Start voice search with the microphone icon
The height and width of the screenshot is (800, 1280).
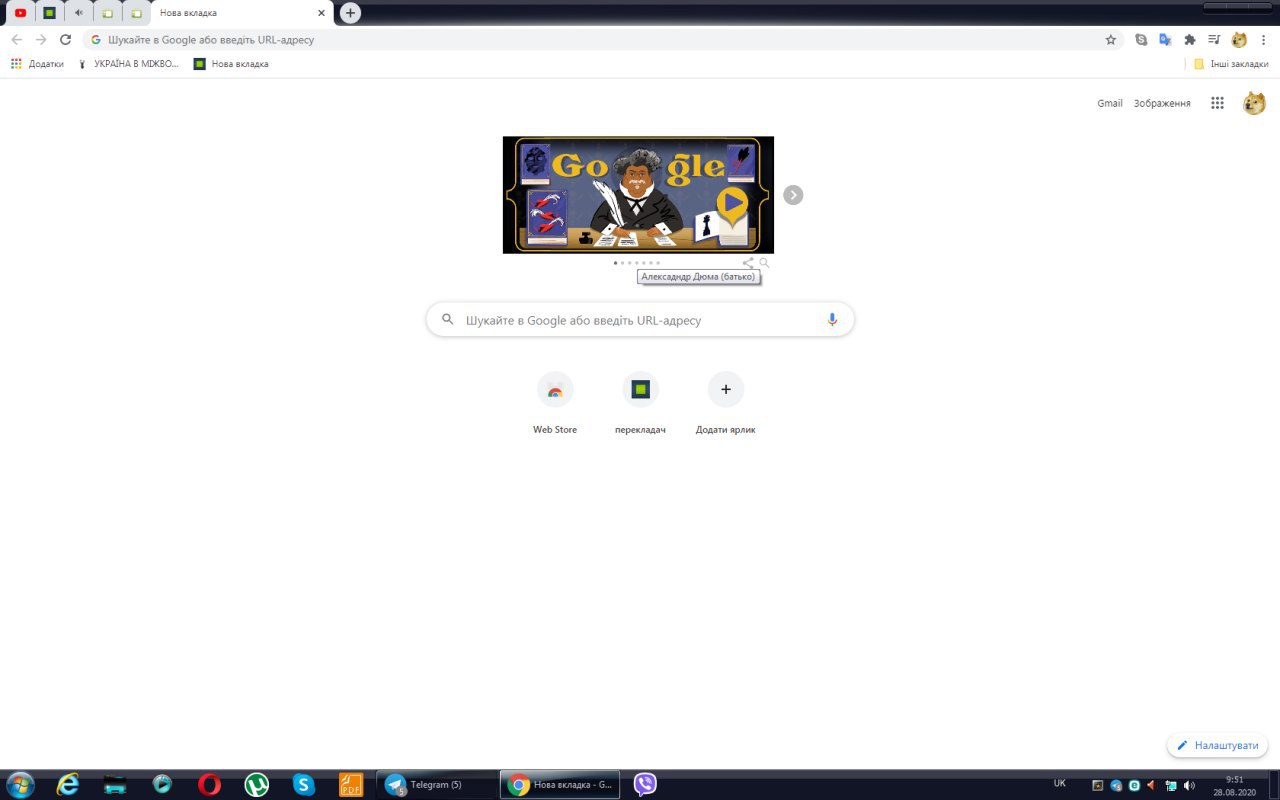click(x=832, y=320)
